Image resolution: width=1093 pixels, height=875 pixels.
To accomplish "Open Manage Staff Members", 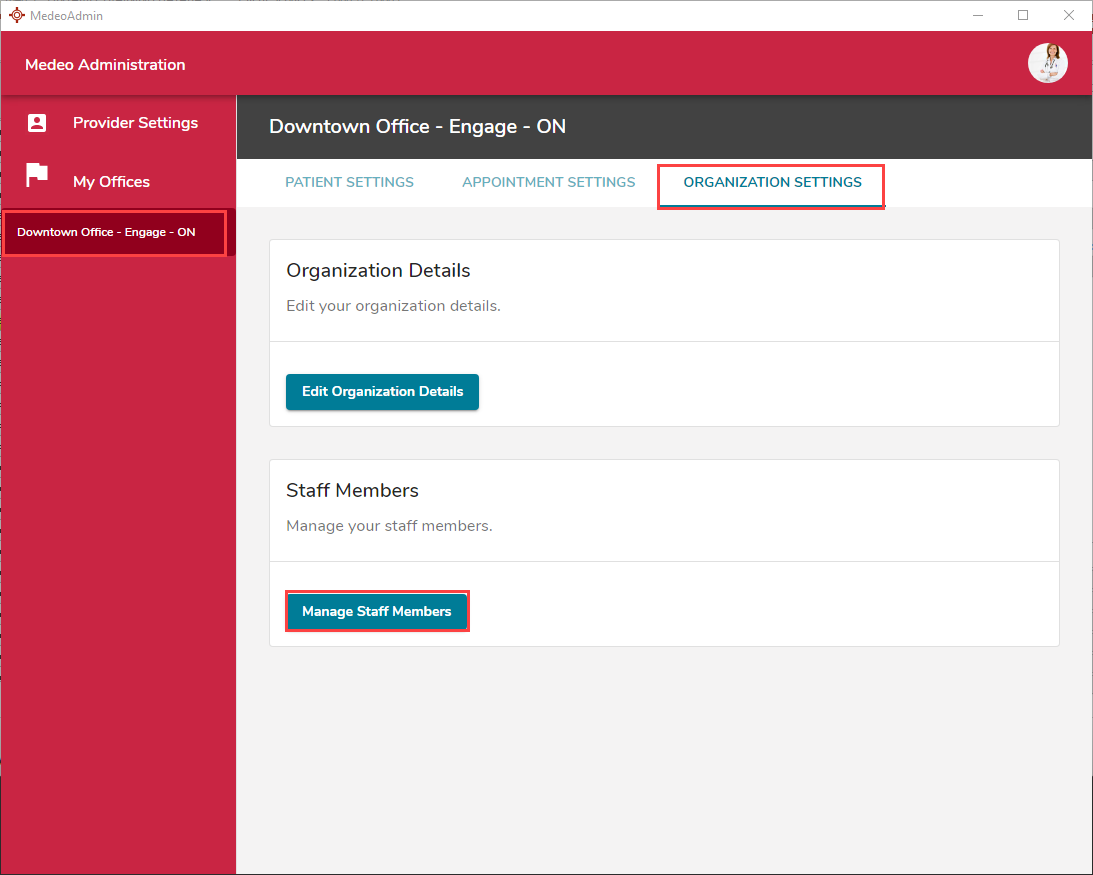I will (377, 611).
